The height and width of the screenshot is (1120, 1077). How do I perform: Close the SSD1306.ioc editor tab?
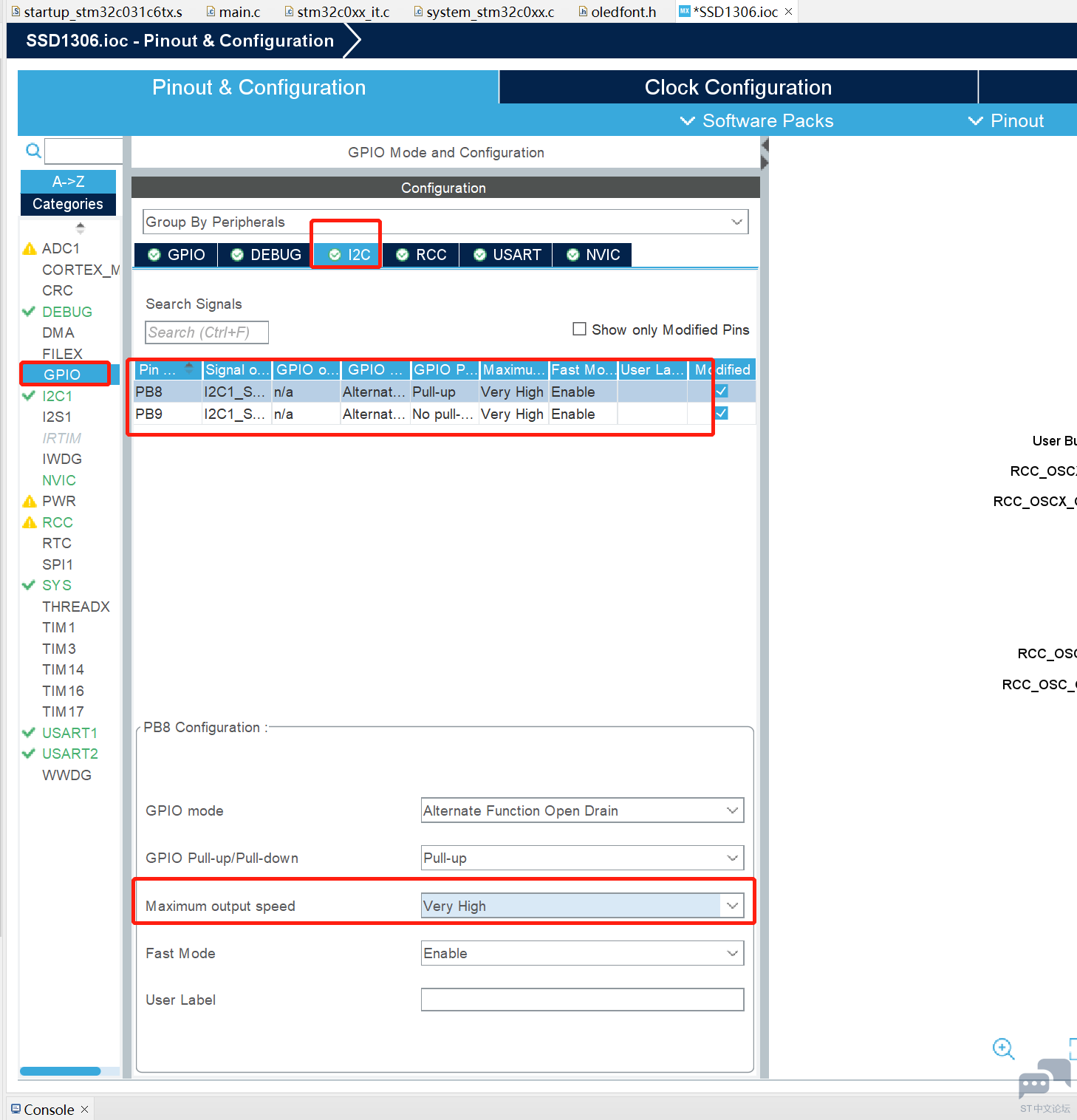788,12
